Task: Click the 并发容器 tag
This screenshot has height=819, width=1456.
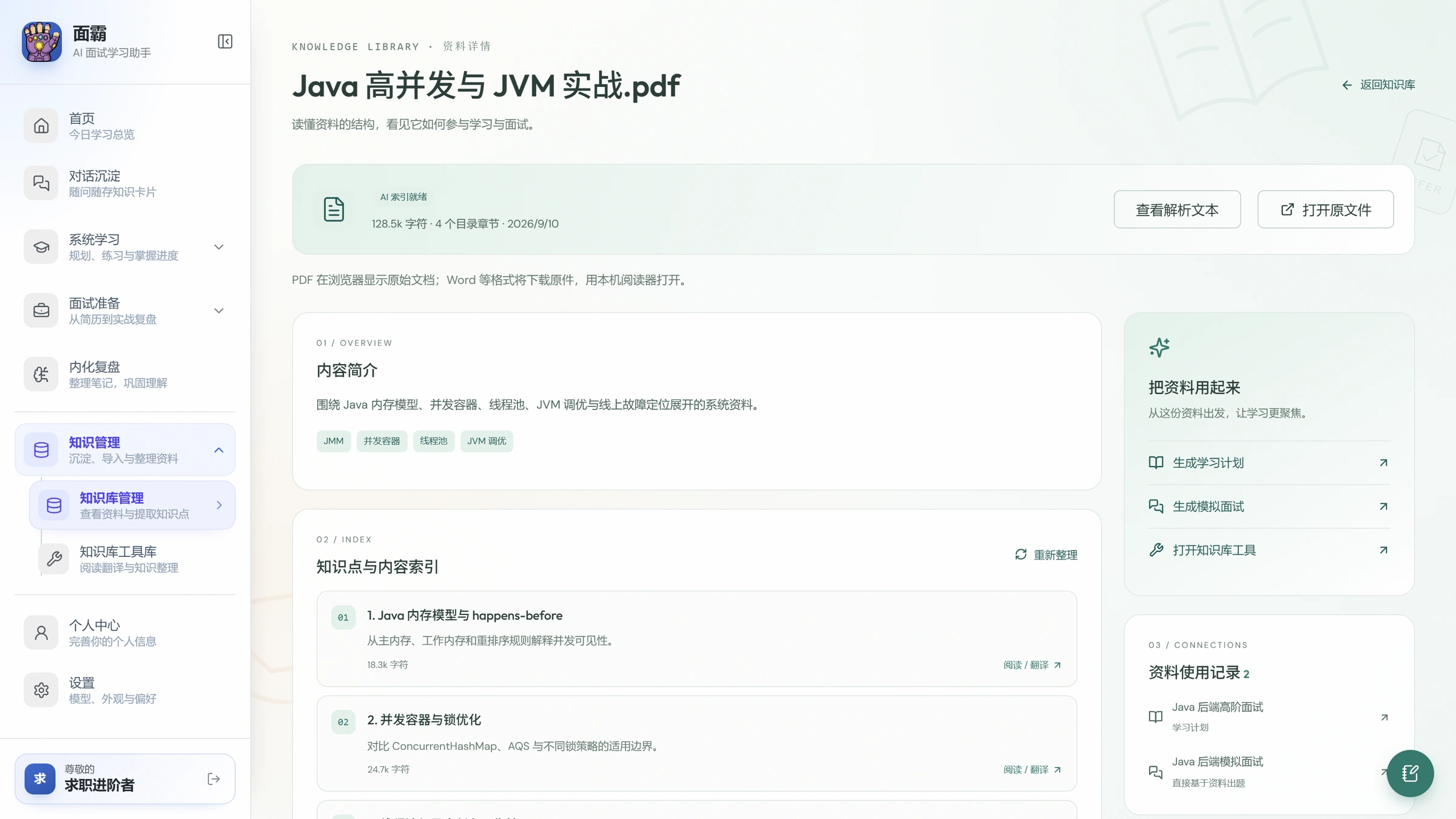Action: coord(382,441)
